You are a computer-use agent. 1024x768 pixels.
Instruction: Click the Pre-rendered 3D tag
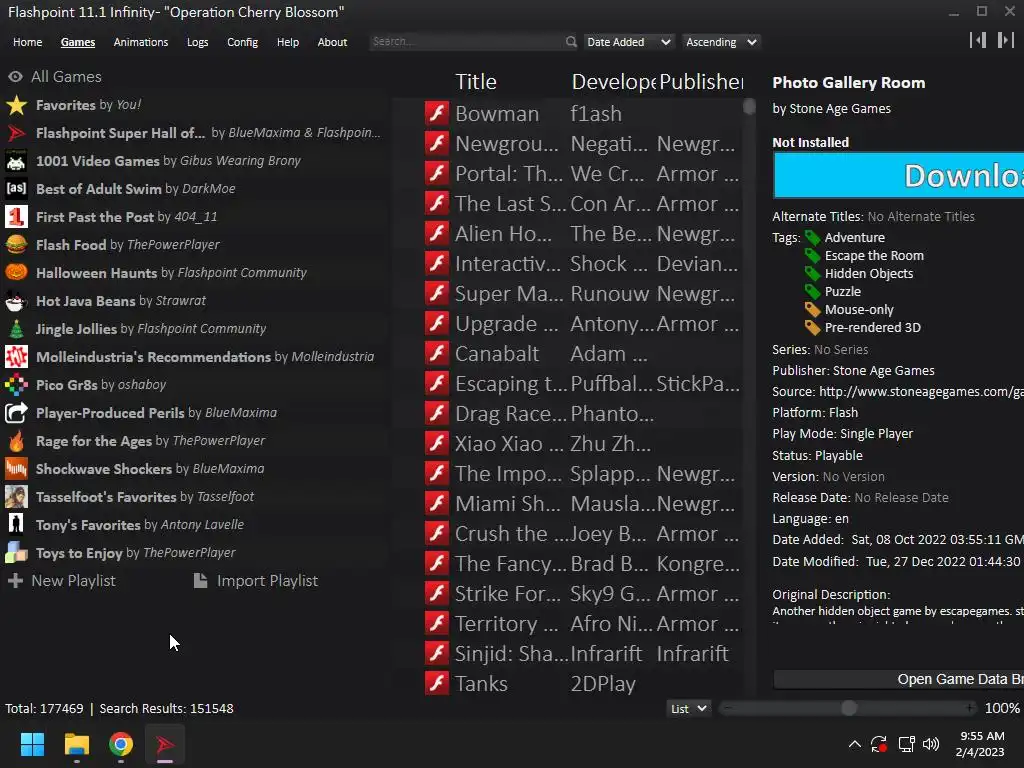point(872,328)
